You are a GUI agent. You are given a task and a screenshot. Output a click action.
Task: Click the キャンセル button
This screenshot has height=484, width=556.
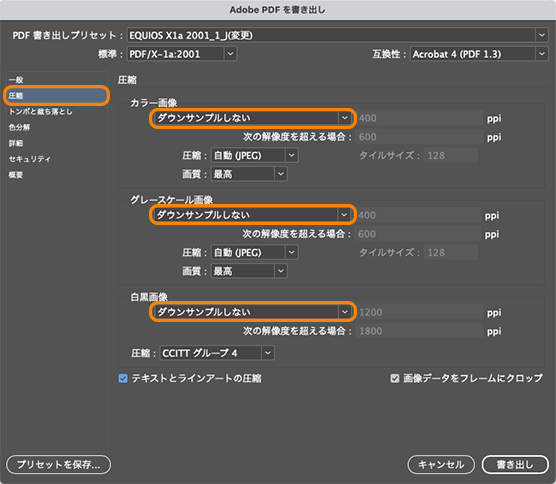pyautogui.click(x=441, y=464)
